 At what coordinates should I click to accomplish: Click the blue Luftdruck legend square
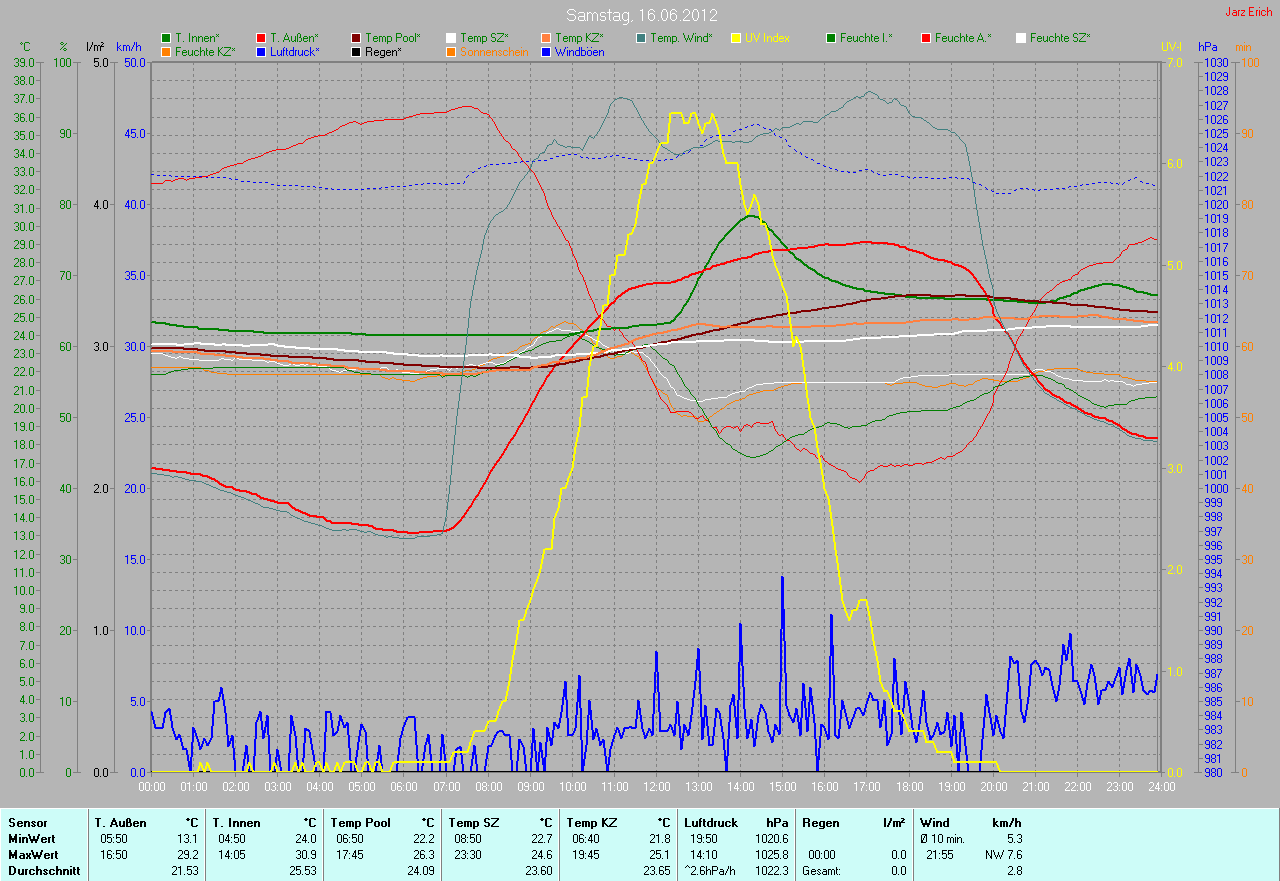pyautogui.click(x=261, y=52)
